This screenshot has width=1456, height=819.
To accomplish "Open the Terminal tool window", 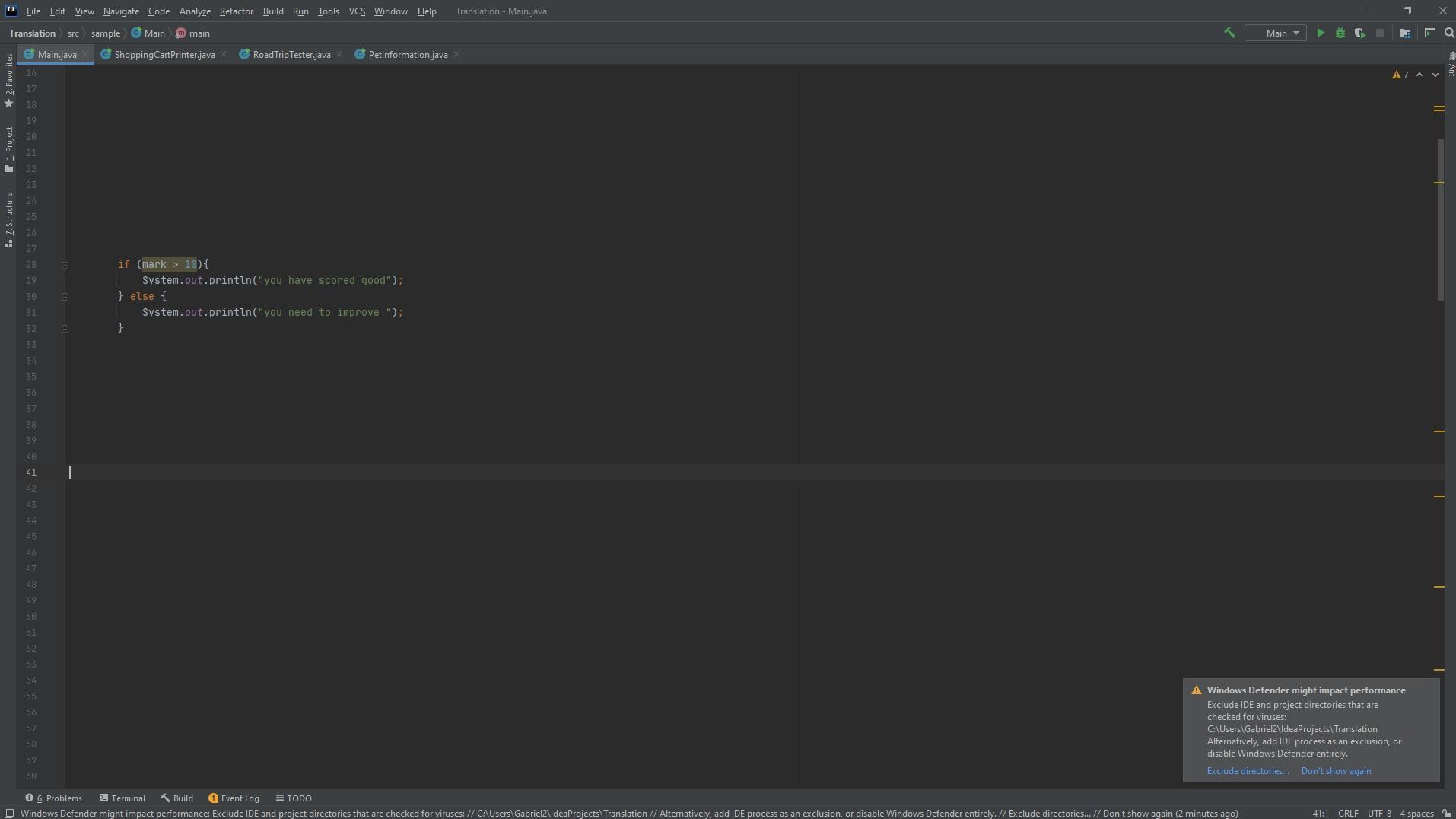I will [x=122, y=798].
